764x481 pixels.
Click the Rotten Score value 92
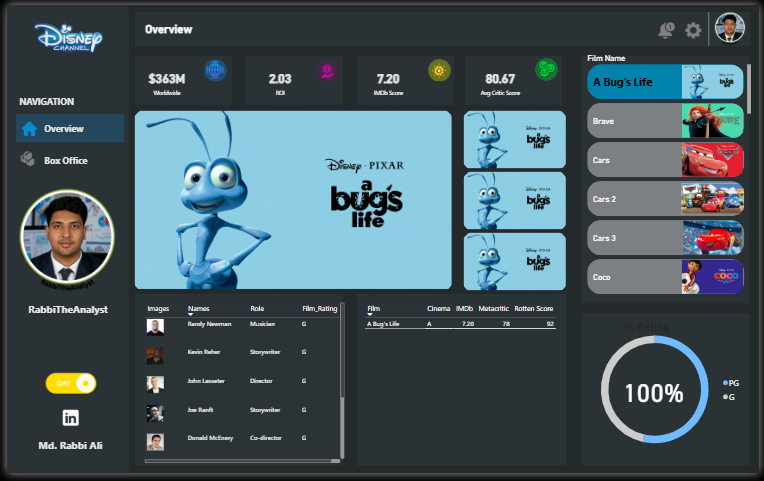[x=550, y=324]
